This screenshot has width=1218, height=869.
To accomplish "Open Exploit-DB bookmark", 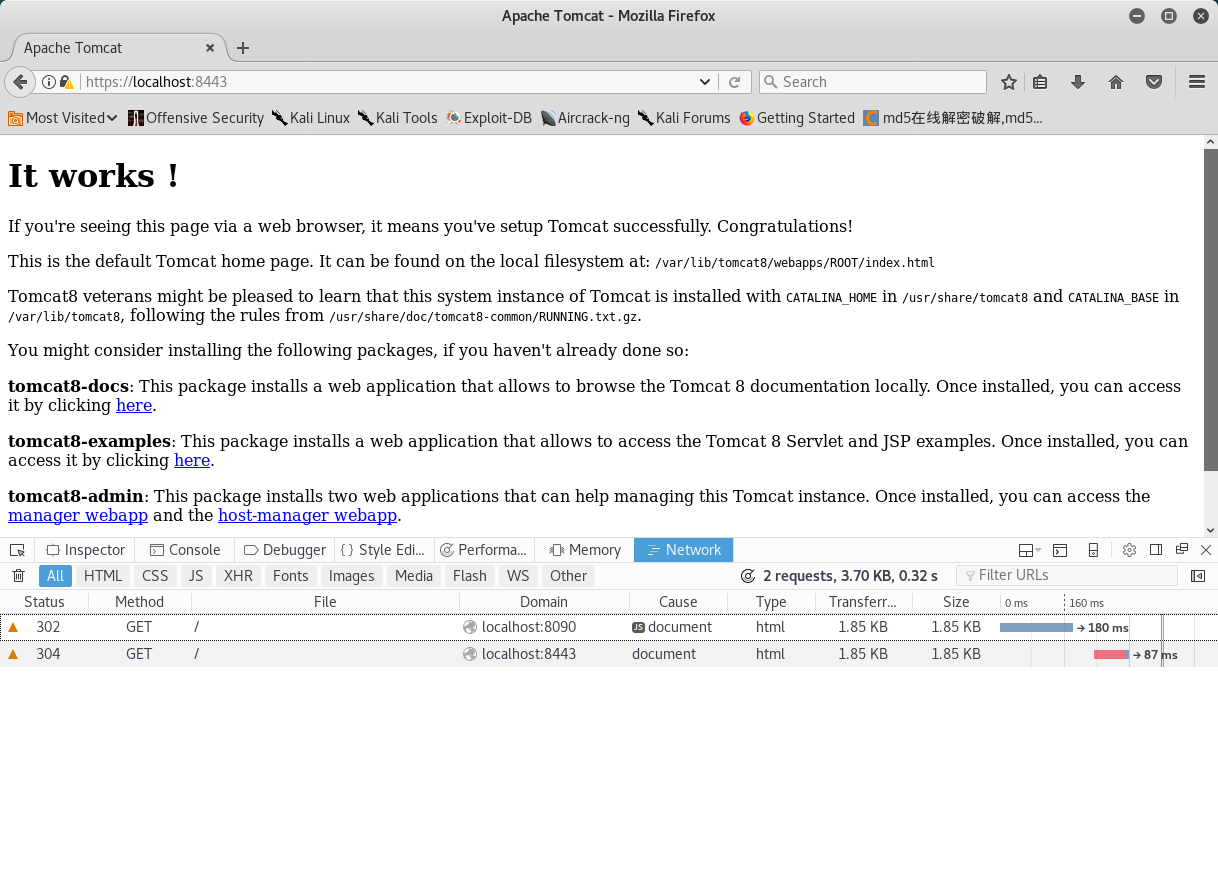I will 489,118.
